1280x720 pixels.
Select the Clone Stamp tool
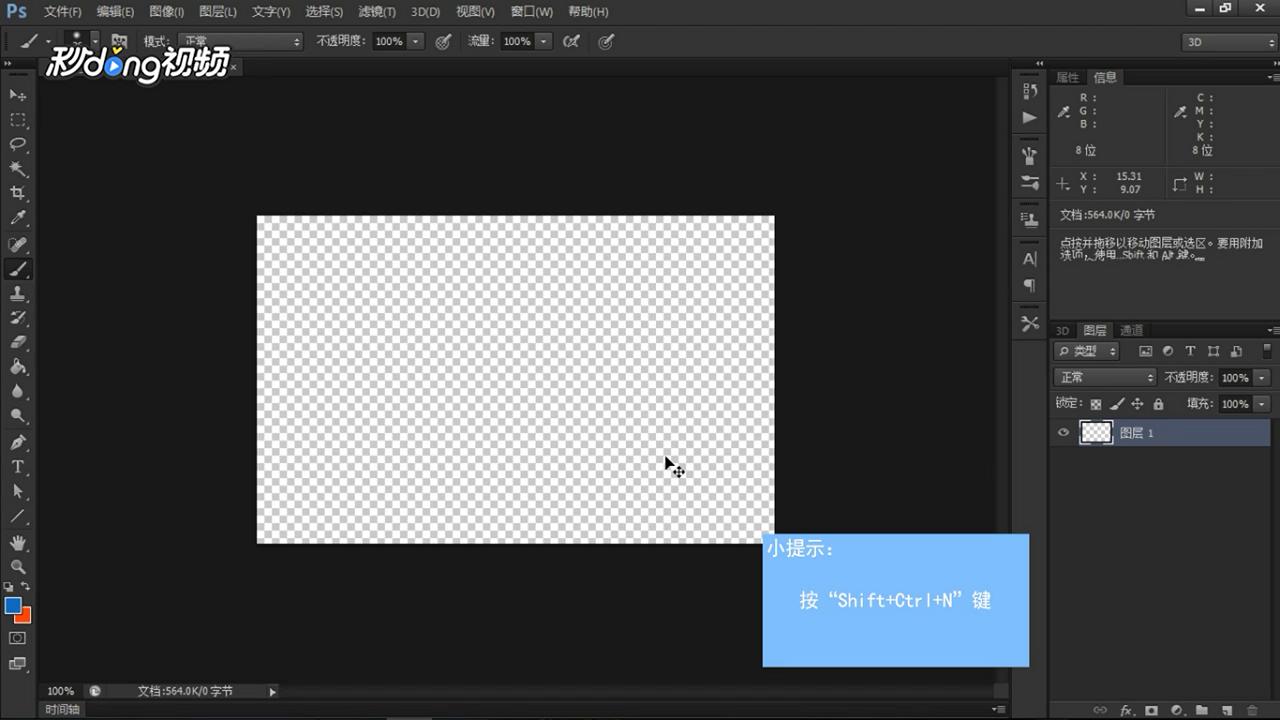click(x=18, y=294)
